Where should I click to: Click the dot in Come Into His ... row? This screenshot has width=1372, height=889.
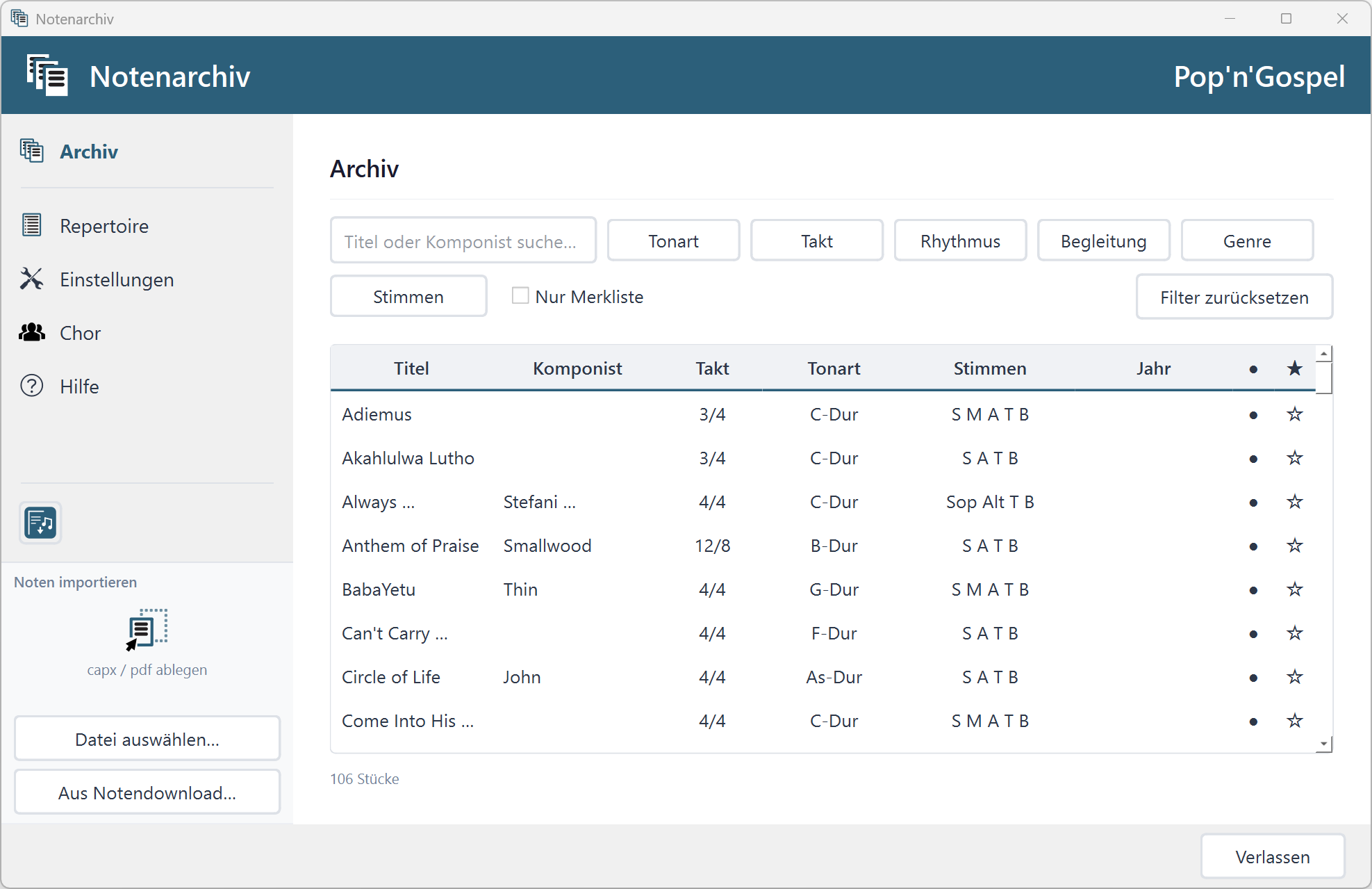(1253, 721)
